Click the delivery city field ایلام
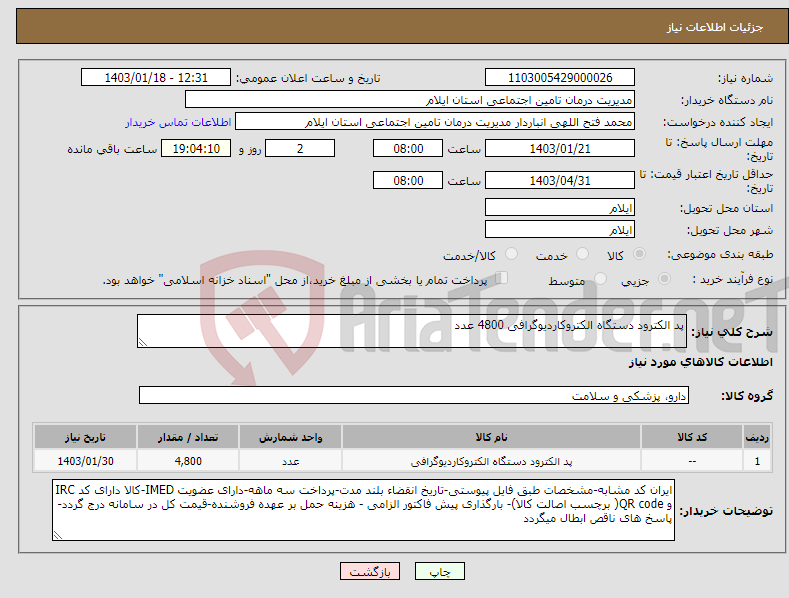Viewport: 789px width, 598px height. point(560,230)
